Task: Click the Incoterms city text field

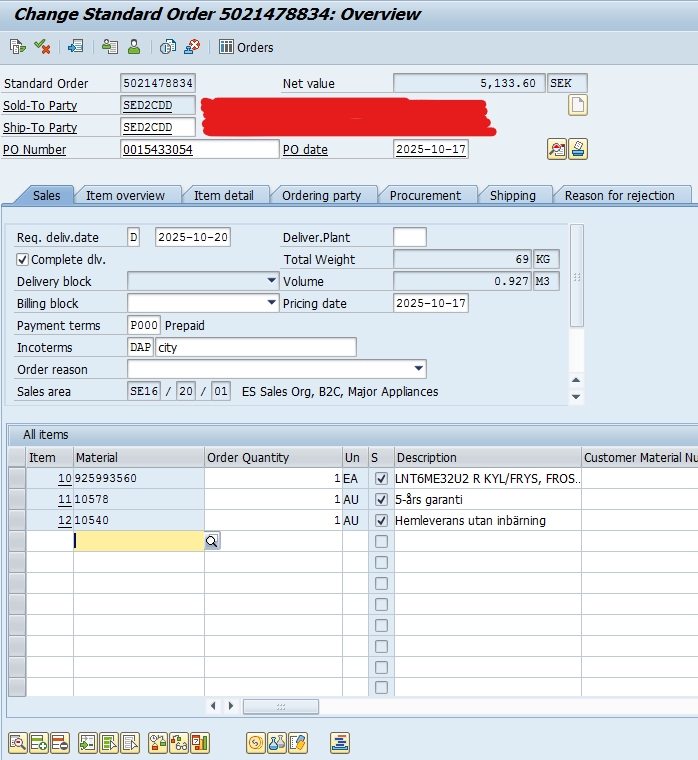Action: (256, 347)
